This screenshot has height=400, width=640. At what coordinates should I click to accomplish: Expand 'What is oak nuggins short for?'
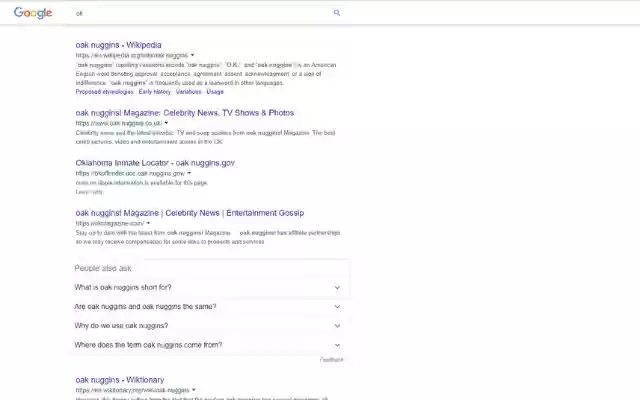pos(207,287)
